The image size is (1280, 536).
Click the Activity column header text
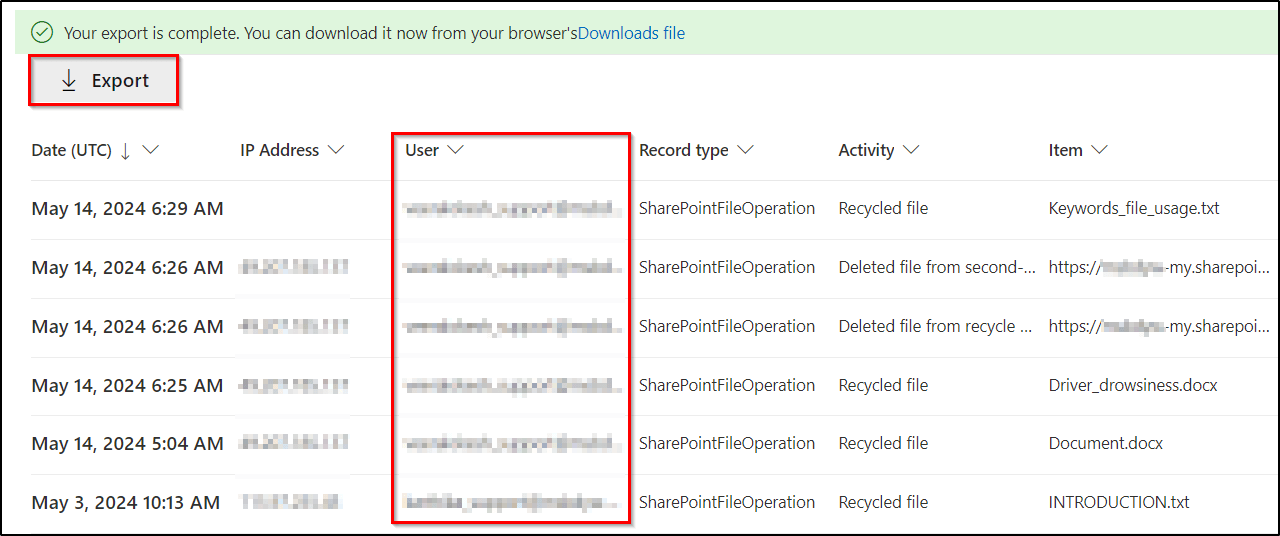point(866,150)
